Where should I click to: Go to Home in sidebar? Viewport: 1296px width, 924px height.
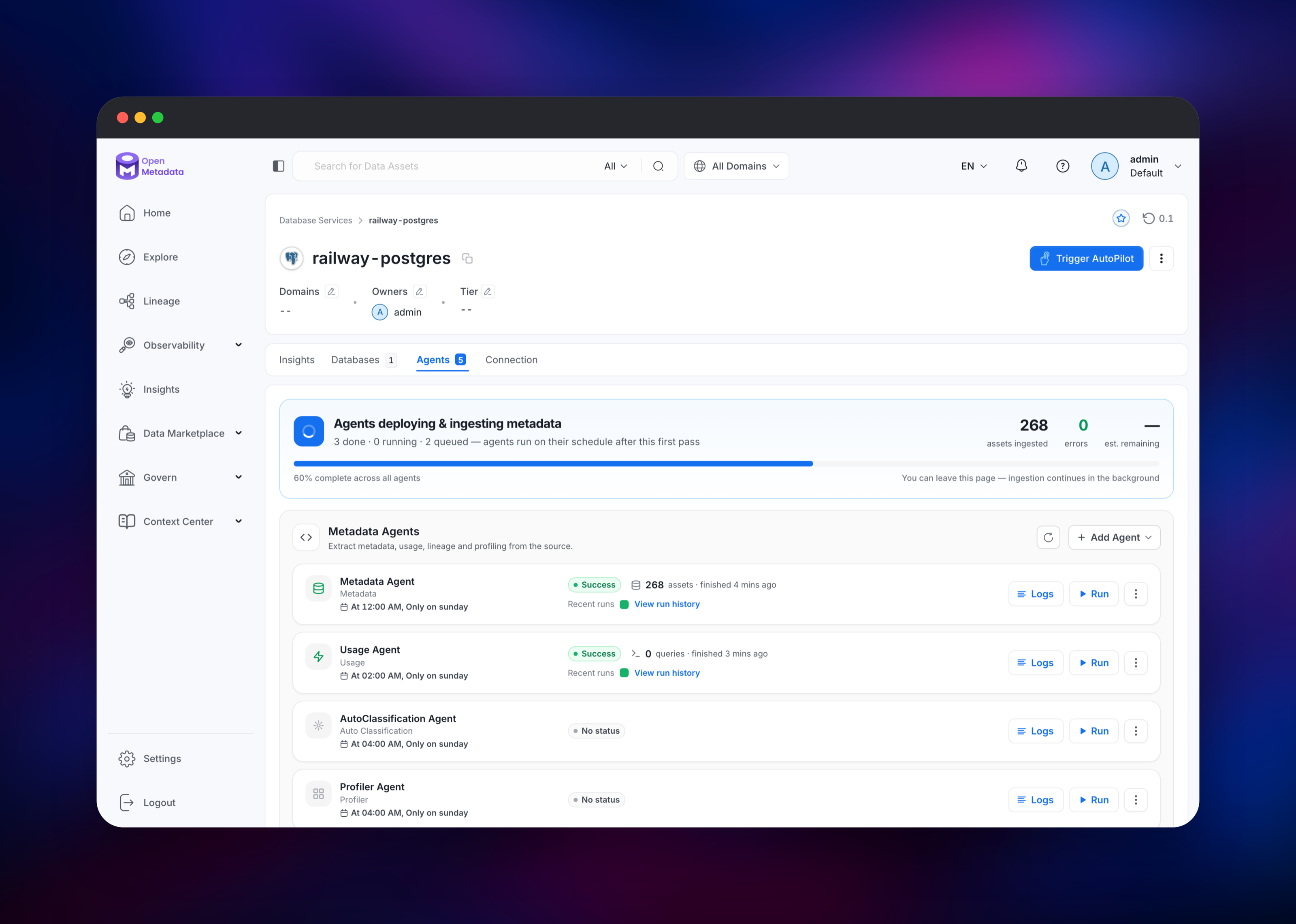pyautogui.click(x=145, y=213)
